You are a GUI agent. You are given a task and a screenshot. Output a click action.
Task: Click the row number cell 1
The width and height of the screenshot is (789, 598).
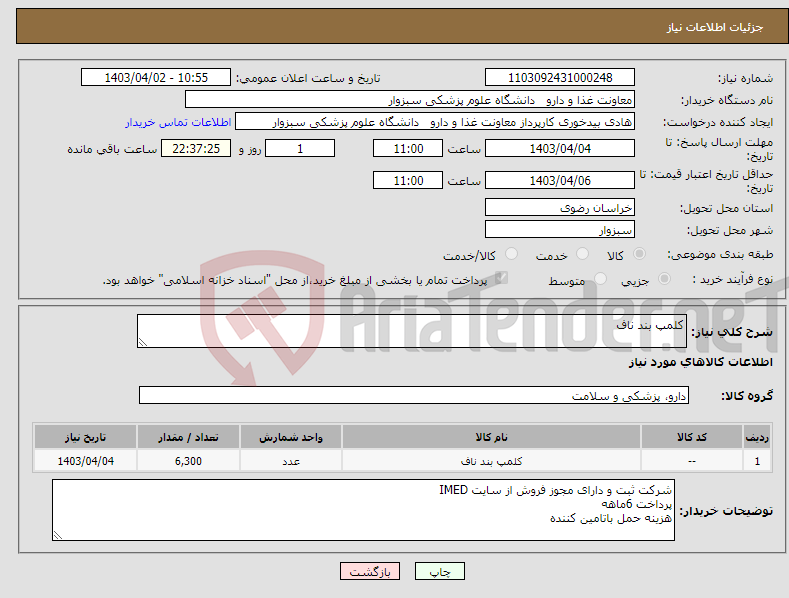click(x=757, y=461)
